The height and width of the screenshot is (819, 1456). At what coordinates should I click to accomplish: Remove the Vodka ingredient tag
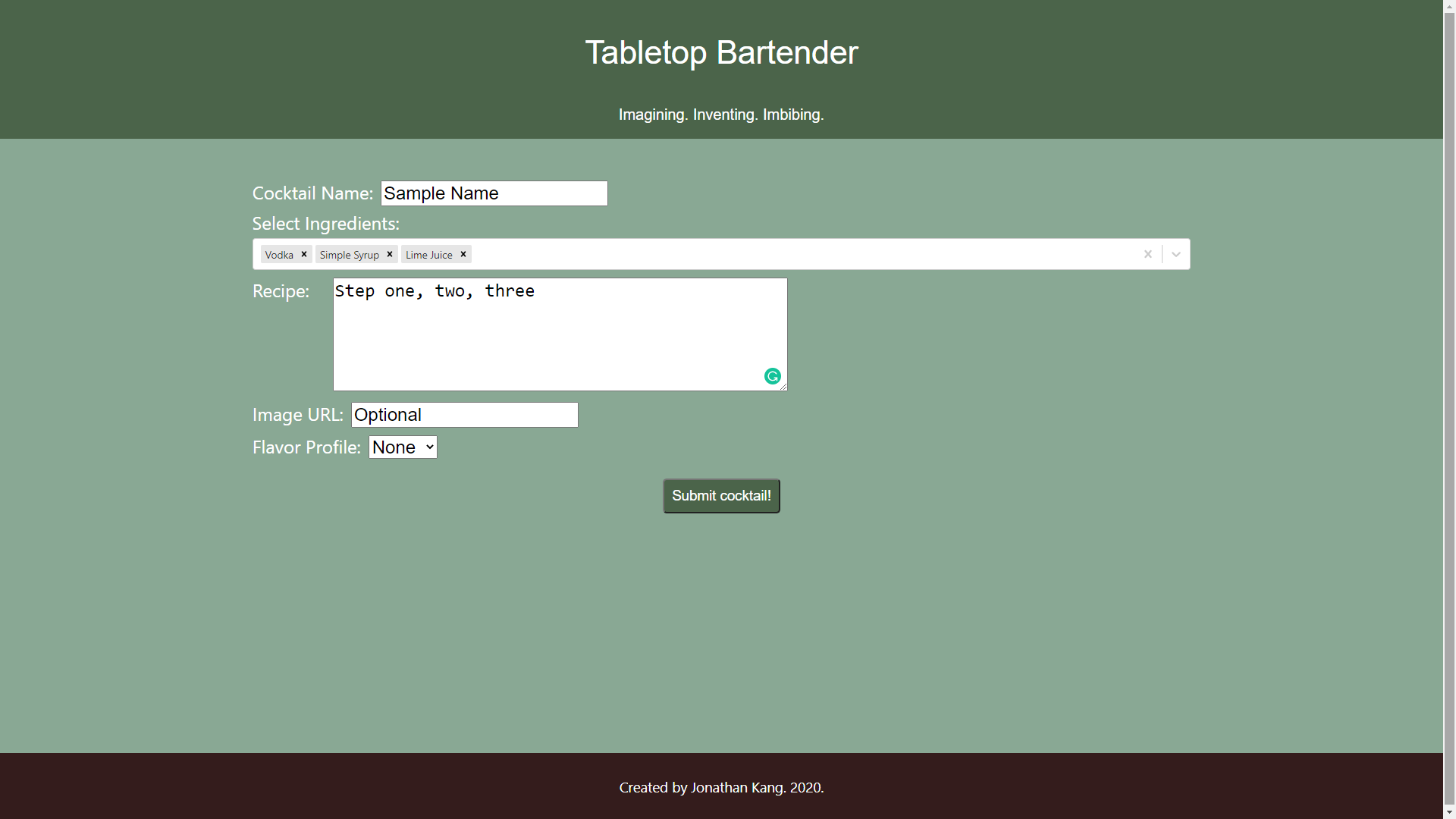tap(303, 254)
